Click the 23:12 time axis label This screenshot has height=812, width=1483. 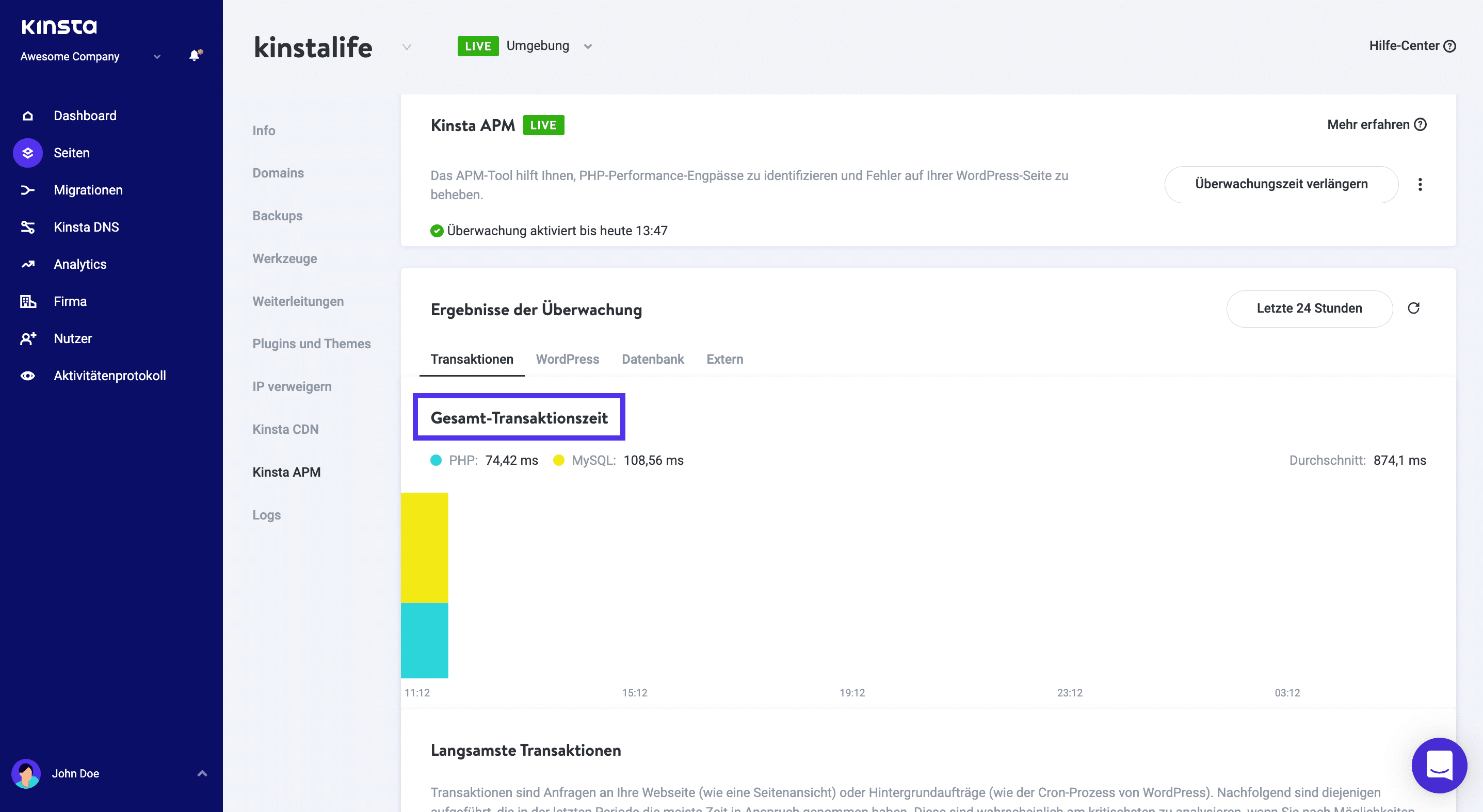tap(1070, 693)
